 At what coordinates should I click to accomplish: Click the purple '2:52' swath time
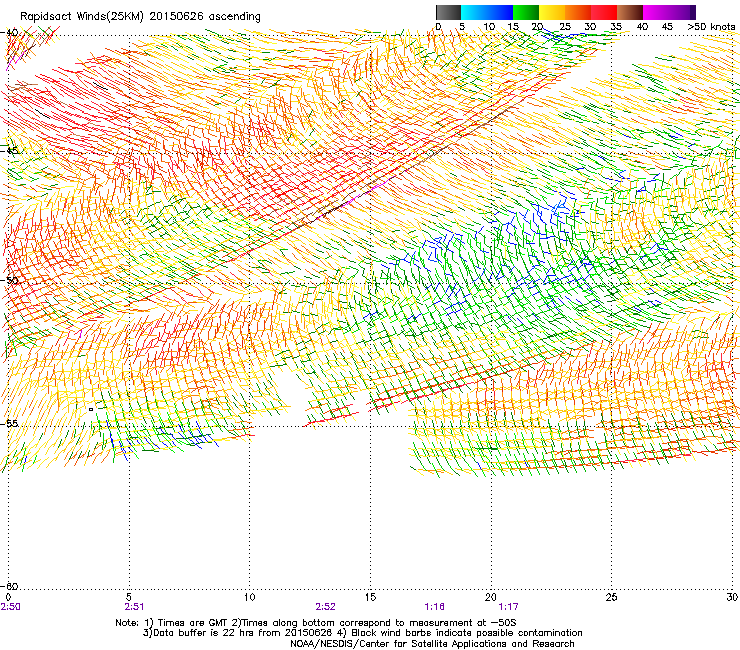326,607
